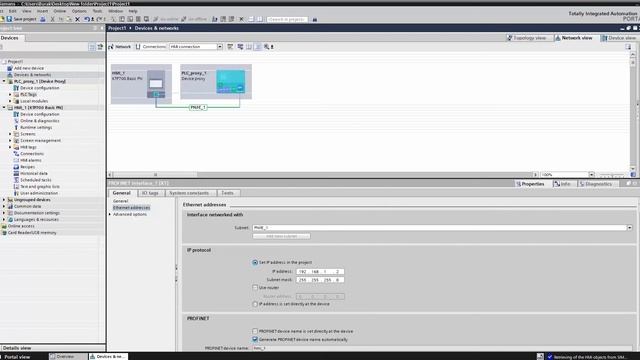This screenshot has height=360, width=640.
Task: Click the Add new device icon in the project tree
Action: click(x=10, y=68)
